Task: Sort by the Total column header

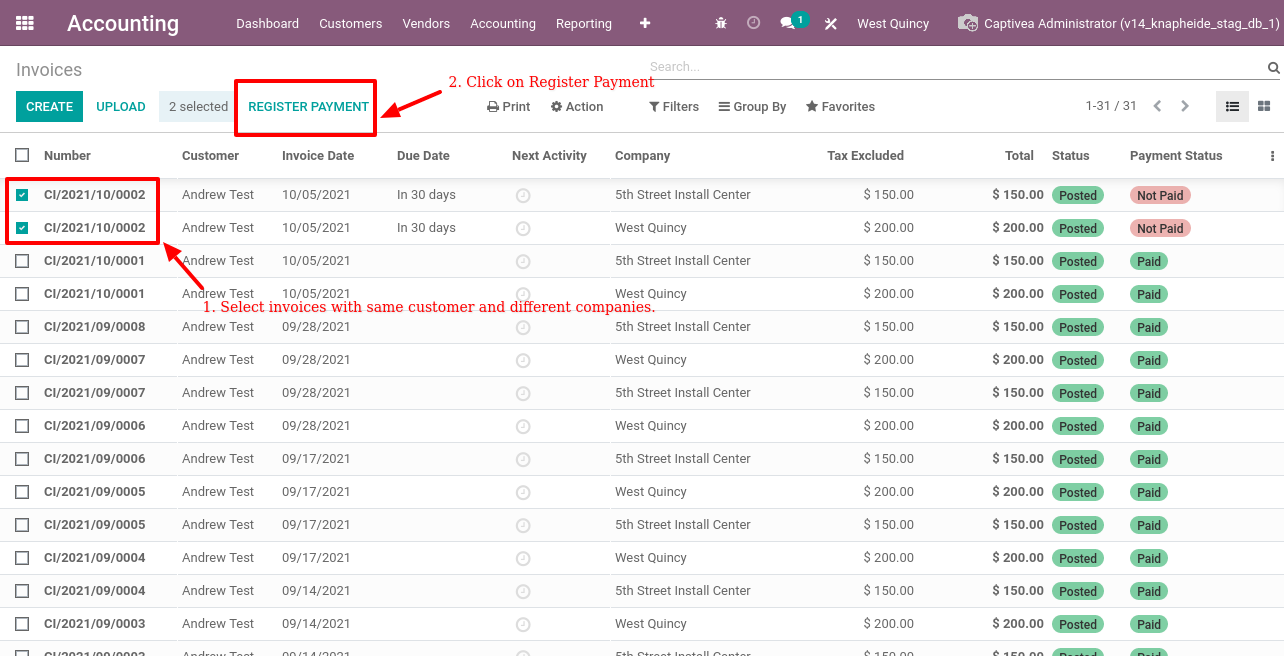Action: [1019, 156]
